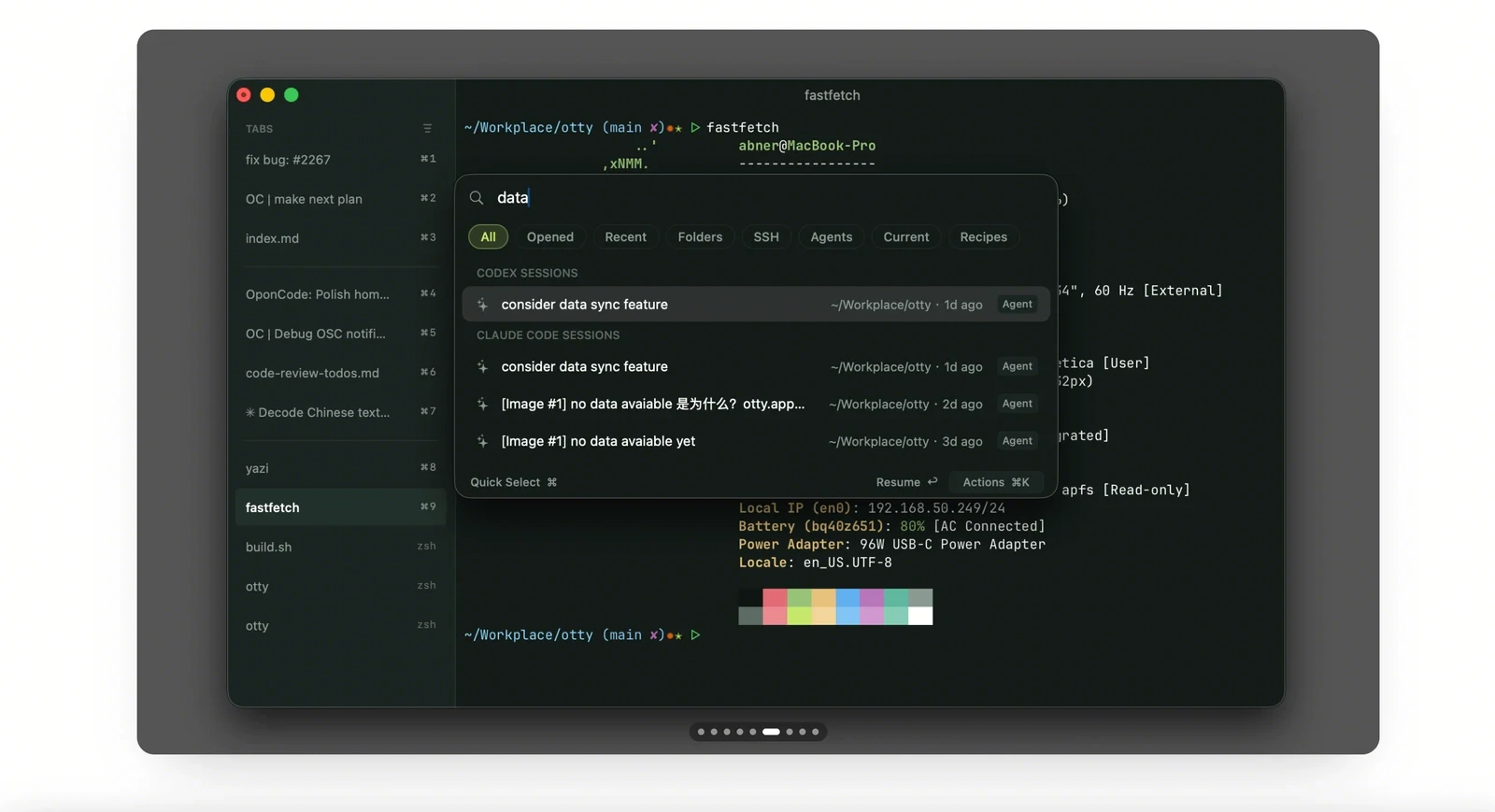Viewport: 1495px width, 812px height.
Task: Switch to the Recipes filter
Action: [x=984, y=237]
